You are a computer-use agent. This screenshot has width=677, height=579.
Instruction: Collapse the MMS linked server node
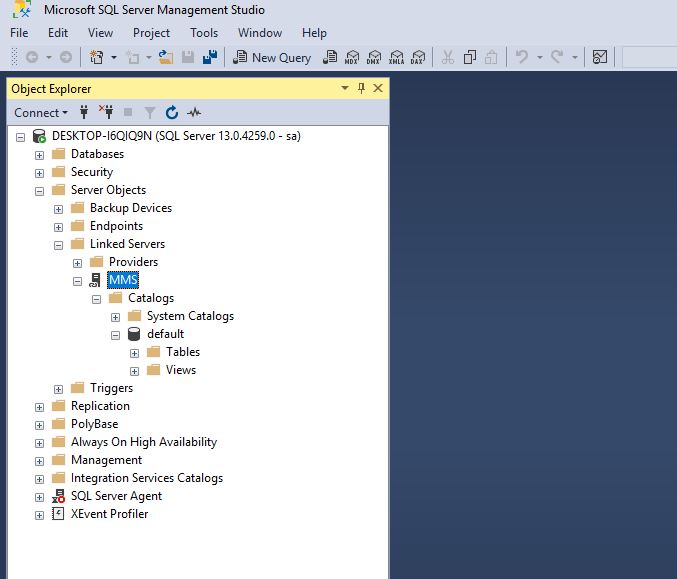pyautogui.click(x=77, y=282)
